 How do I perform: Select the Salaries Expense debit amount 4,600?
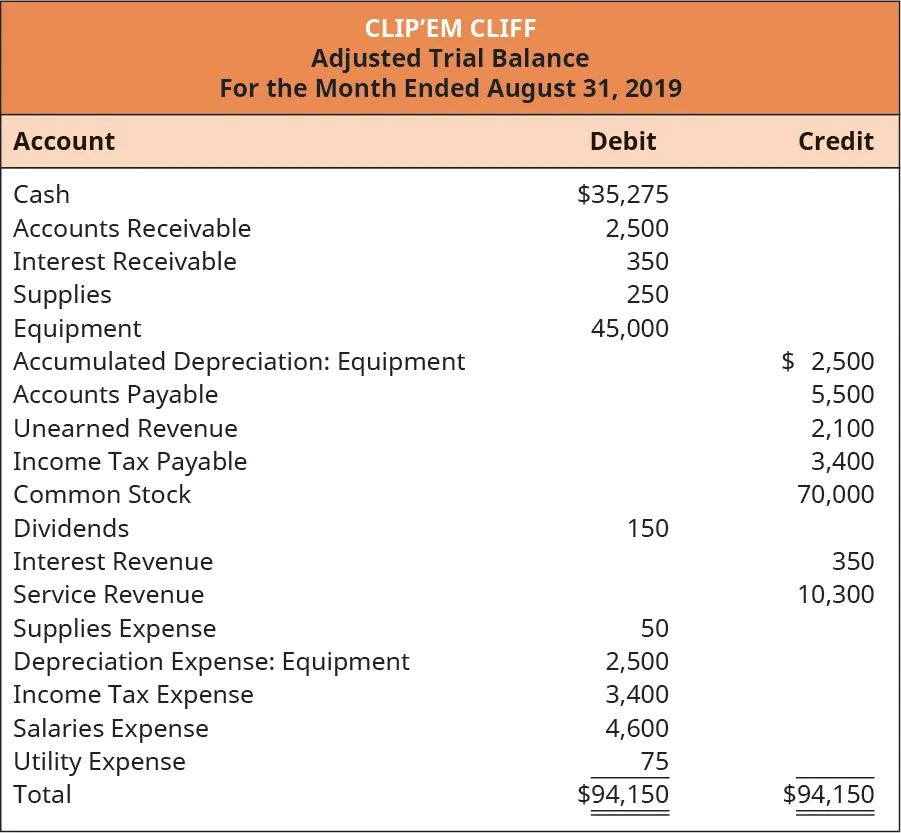[x=637, y=729]
